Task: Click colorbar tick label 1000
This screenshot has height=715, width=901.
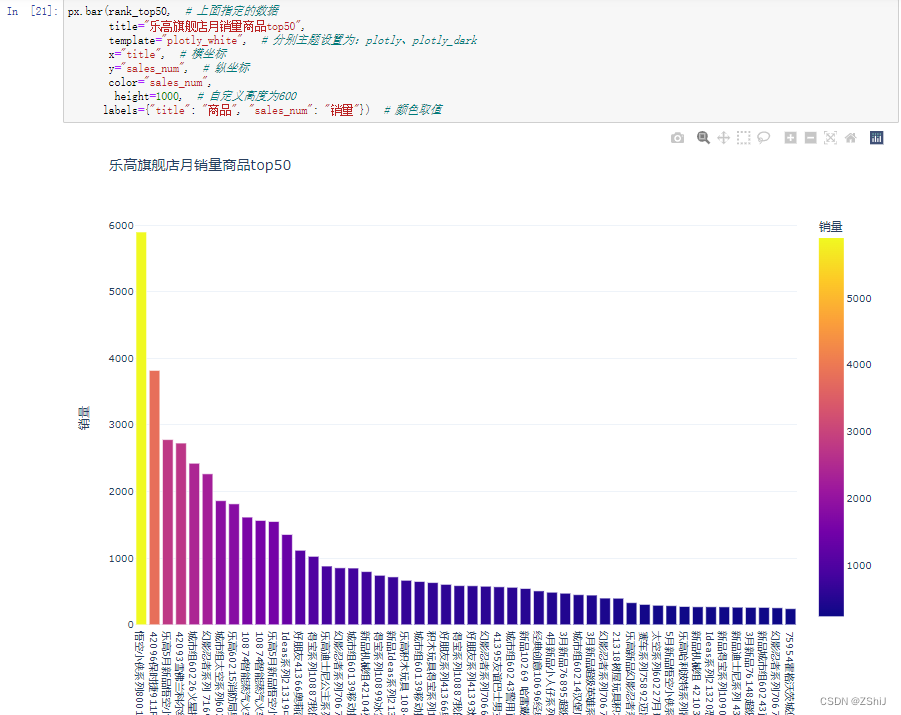Action: coord(859,566)
